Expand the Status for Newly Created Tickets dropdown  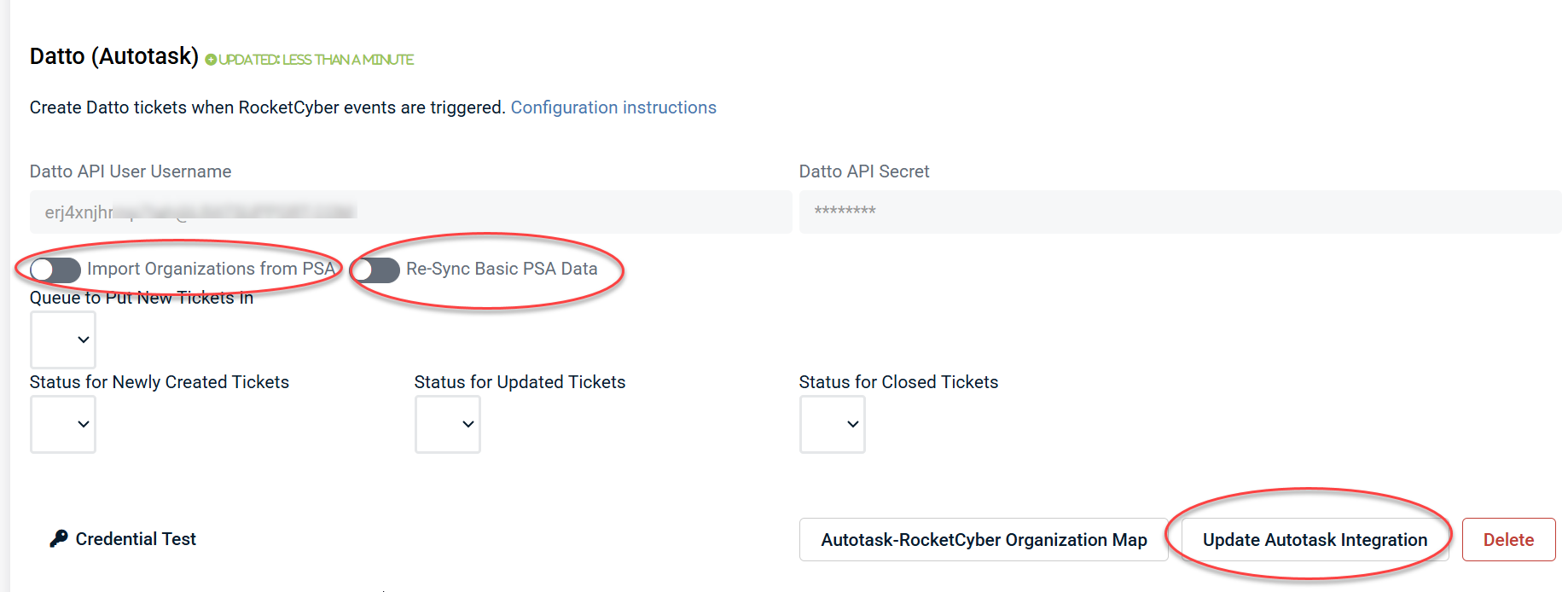pyautogui.click(x=63, y=424)
